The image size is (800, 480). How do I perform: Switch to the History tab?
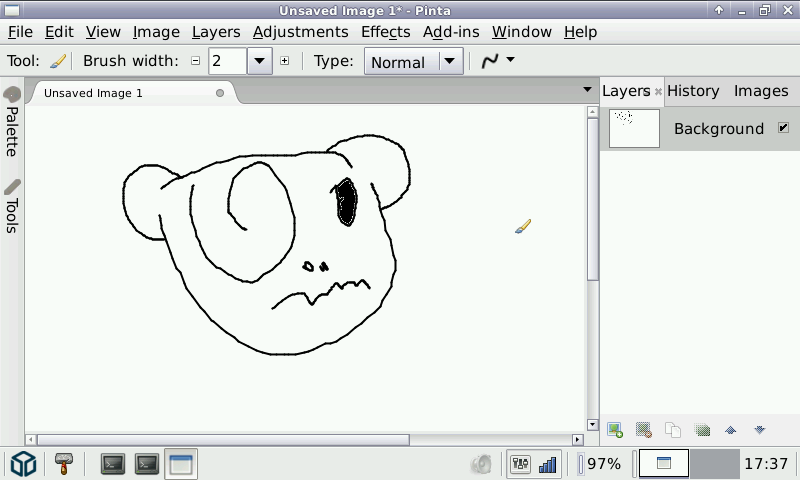(693, 91)
